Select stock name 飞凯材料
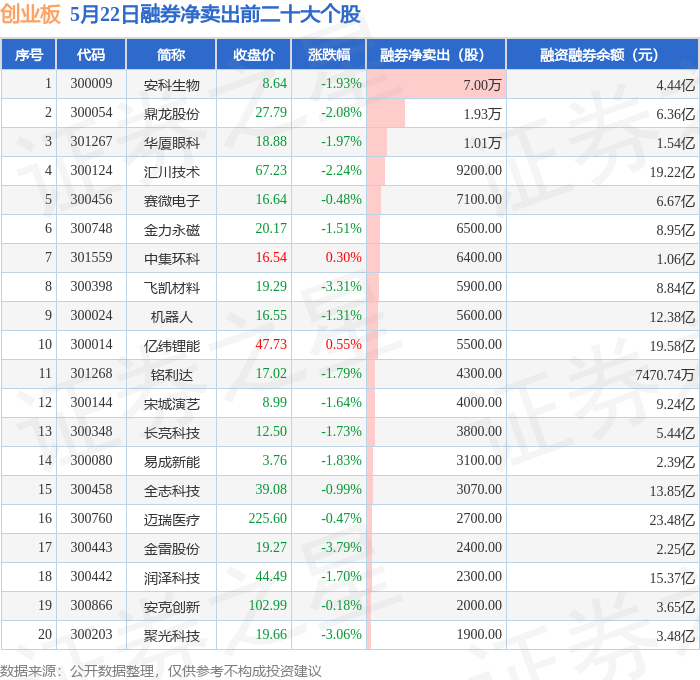The height and width of the screenshot is (680, 700). 171,288
